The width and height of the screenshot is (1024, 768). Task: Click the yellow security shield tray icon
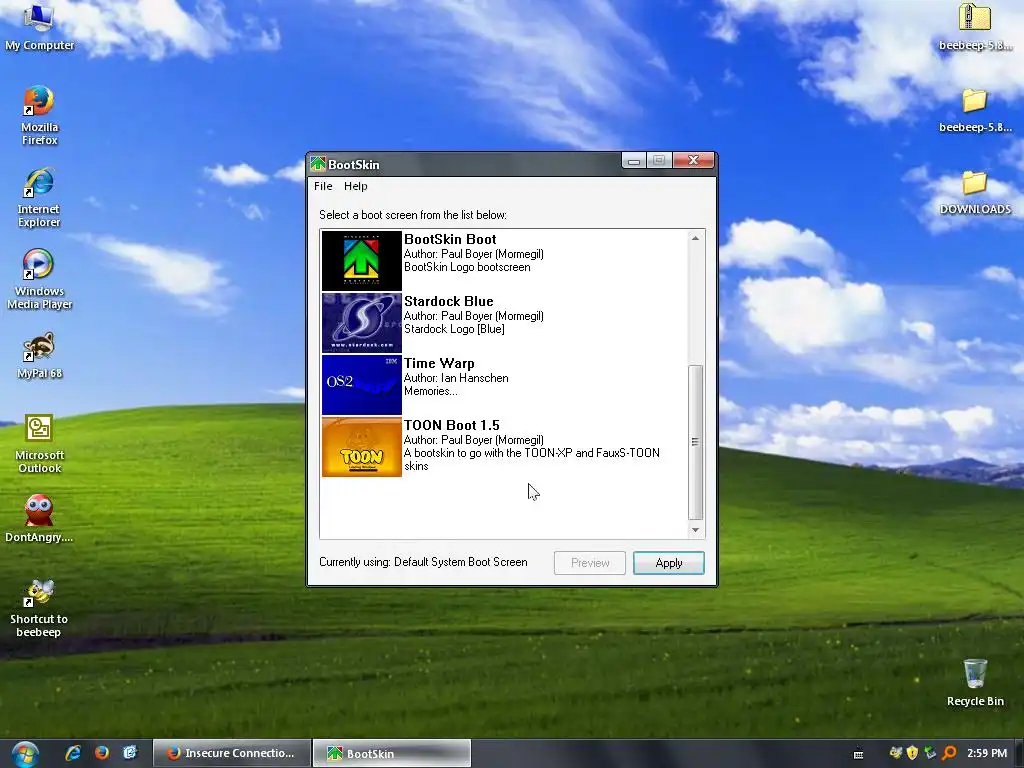(x=912, y=753)
